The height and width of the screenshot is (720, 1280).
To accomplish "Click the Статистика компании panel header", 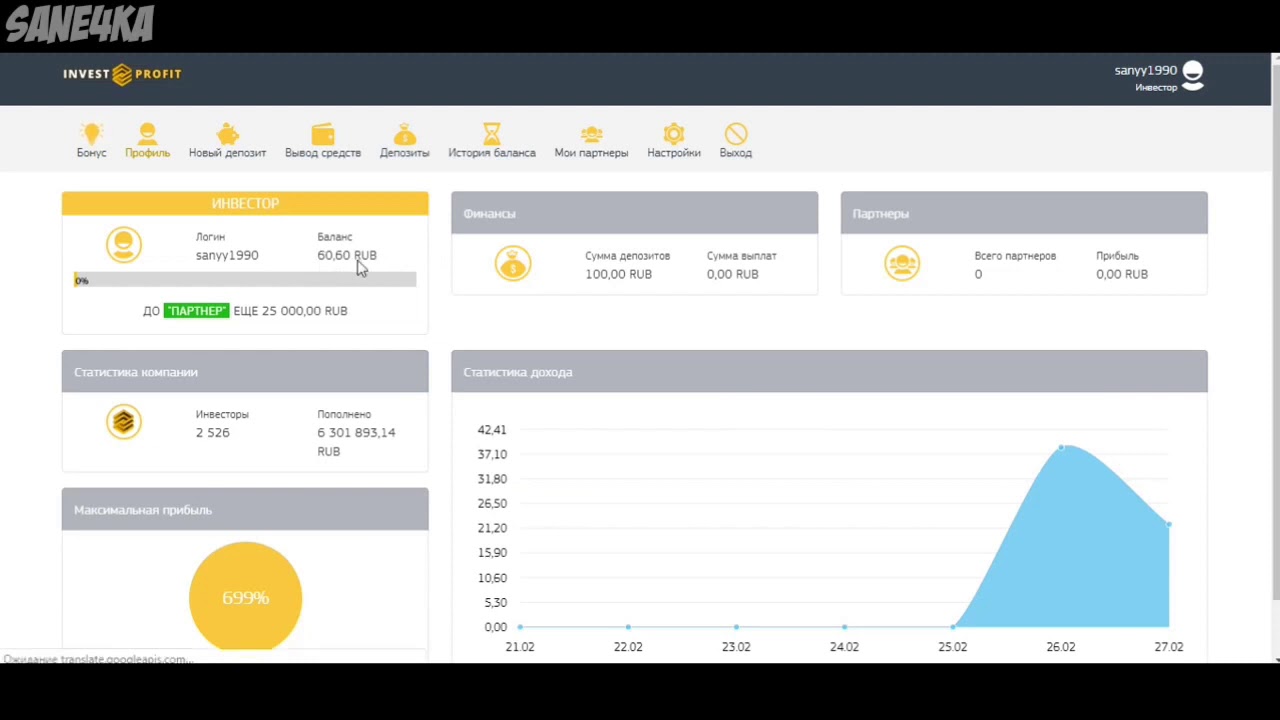I will pos(245,371).
